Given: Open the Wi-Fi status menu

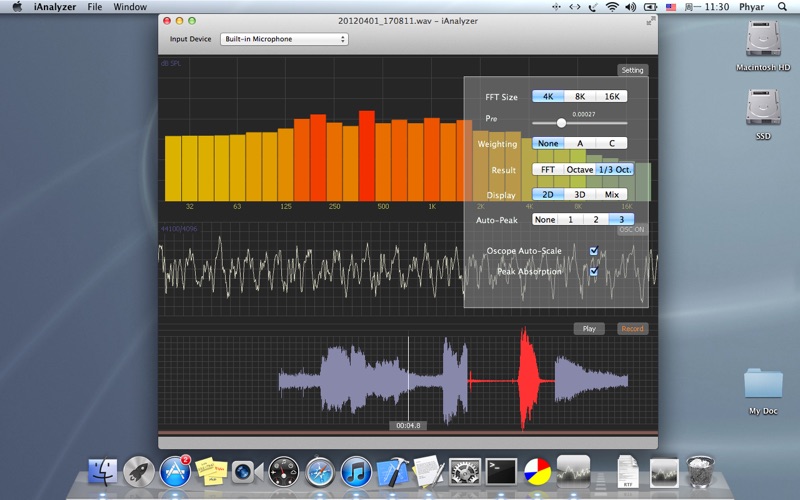Looking at the screenshot, I should pos(612,7).
